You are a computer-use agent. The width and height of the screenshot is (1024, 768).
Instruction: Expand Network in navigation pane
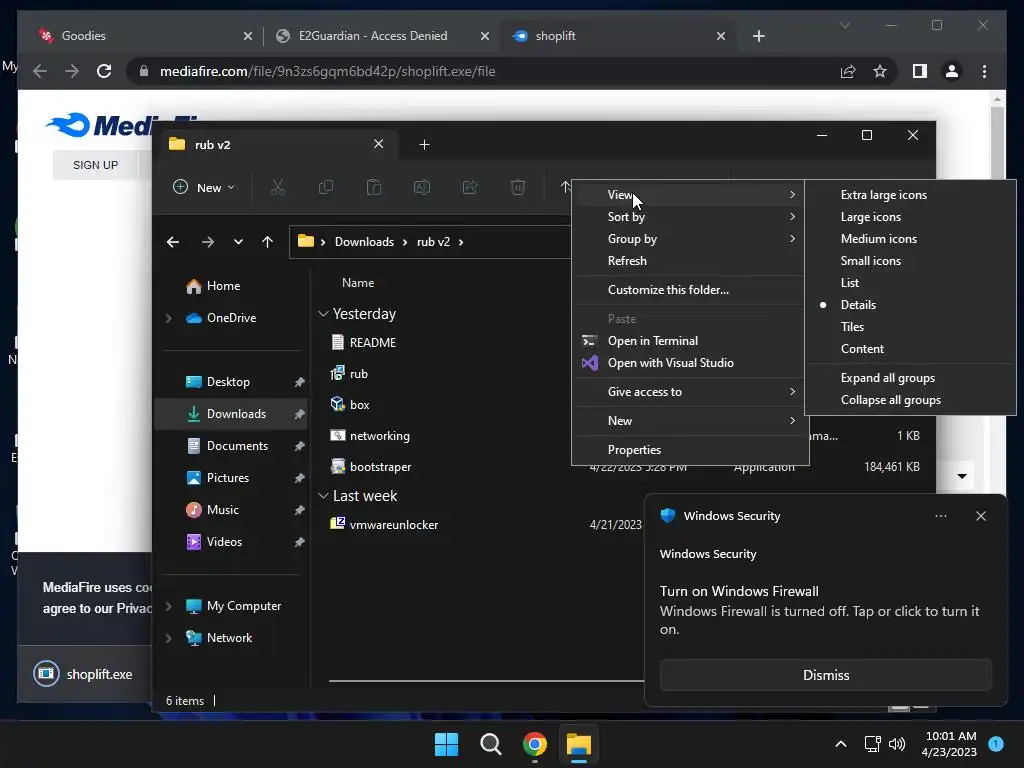(168, 638)
